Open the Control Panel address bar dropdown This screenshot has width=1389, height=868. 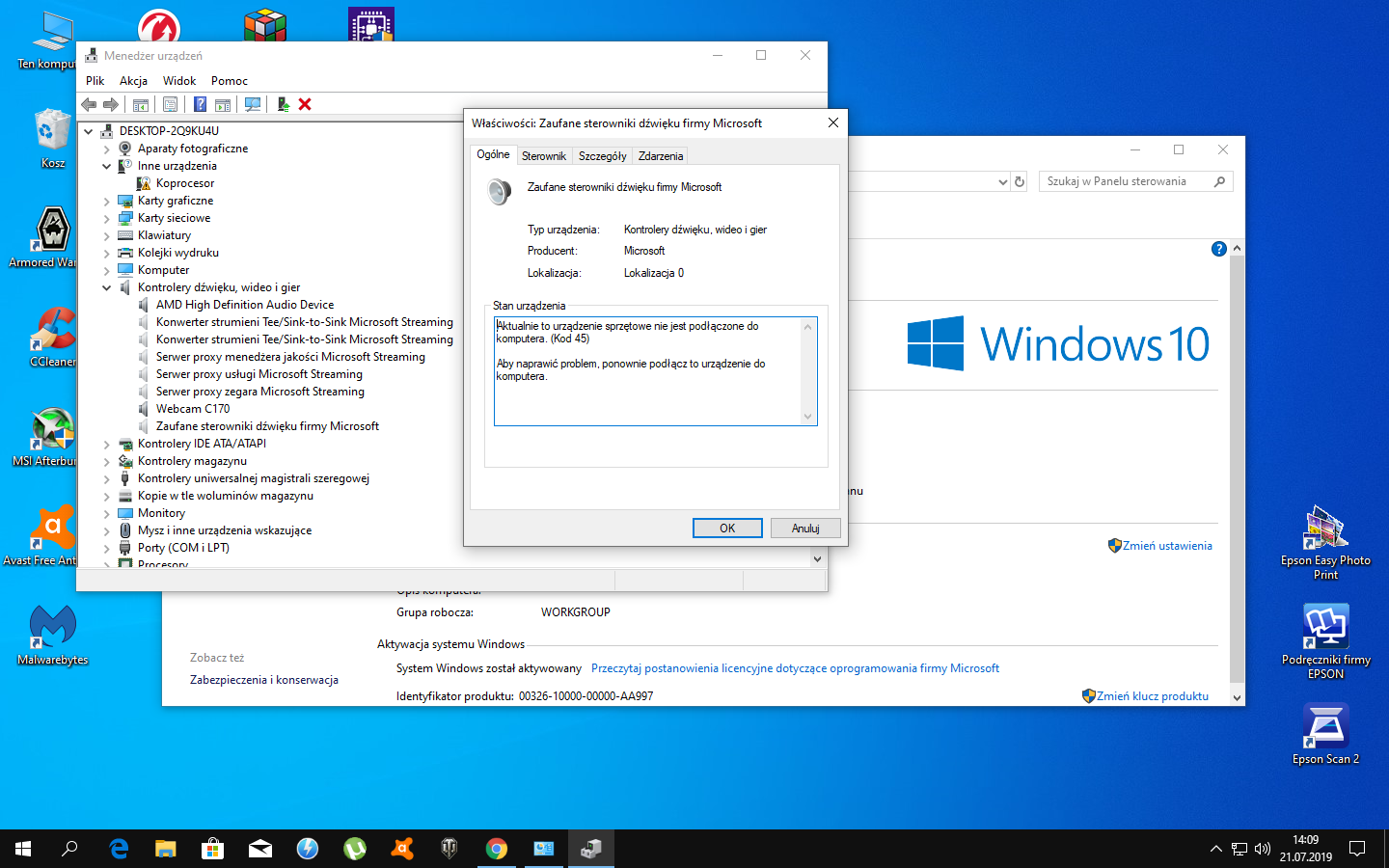tap(1002, 181)
